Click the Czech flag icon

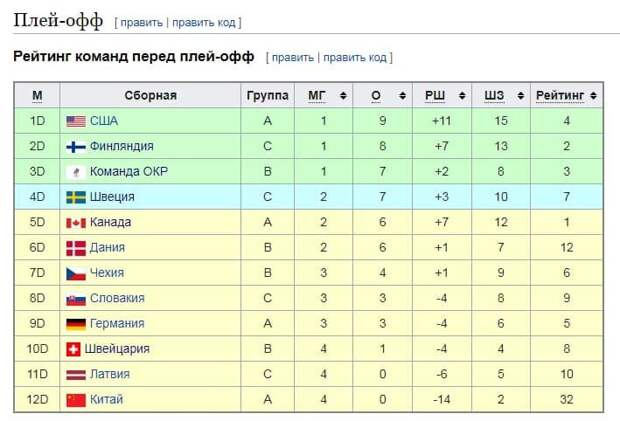tap(76, 273)
